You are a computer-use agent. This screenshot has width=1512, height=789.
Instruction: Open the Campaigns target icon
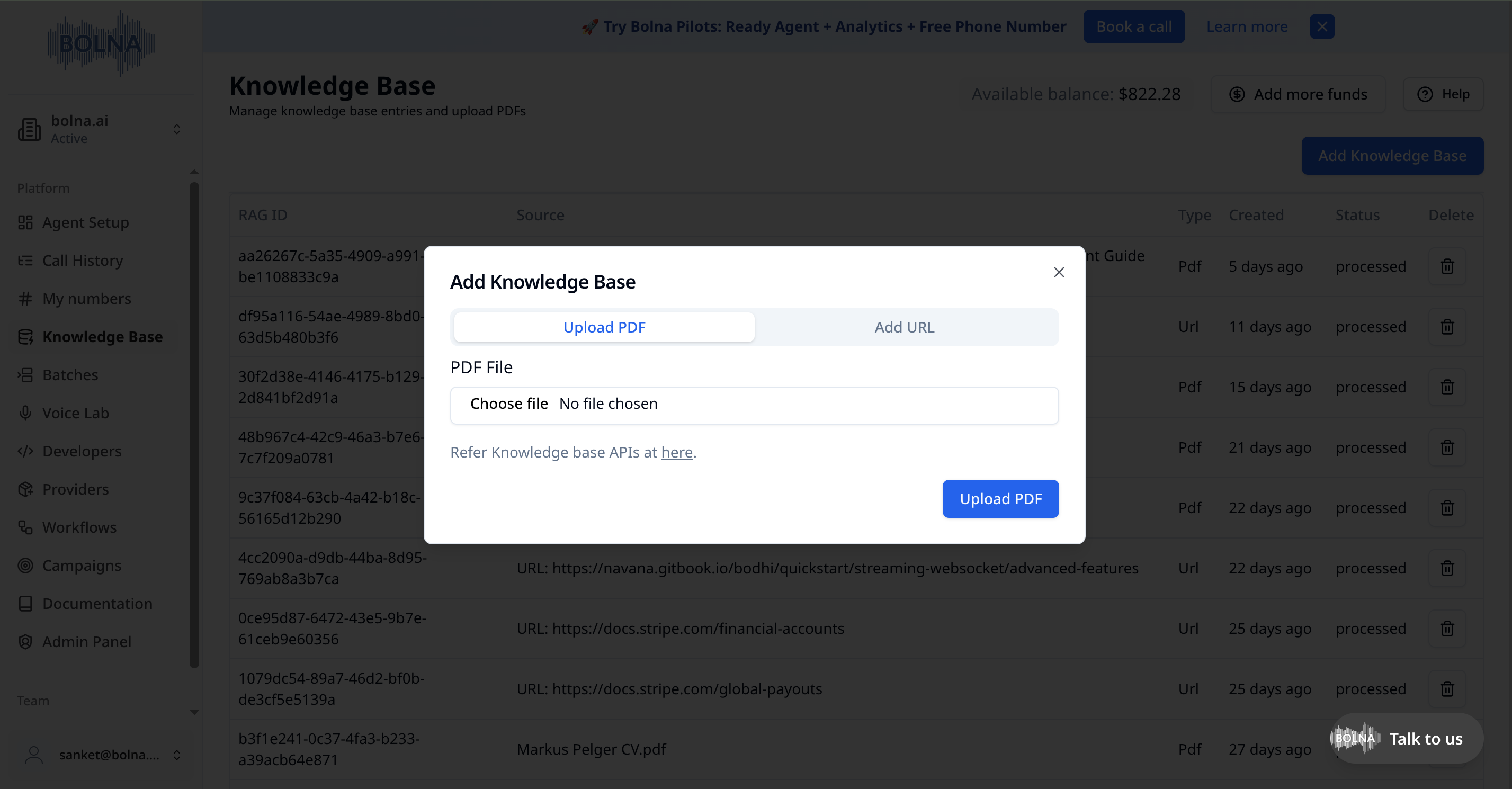click(26, 566)
